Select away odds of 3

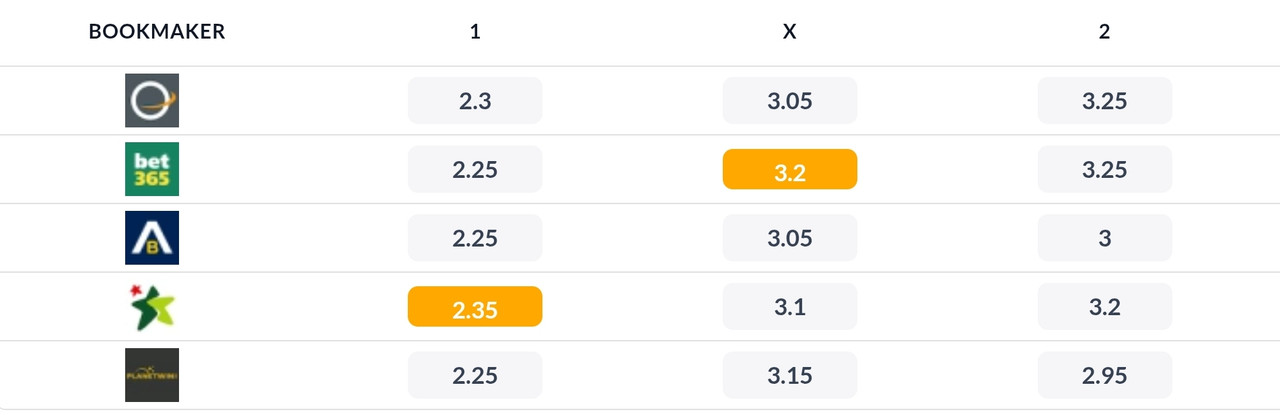click(x=1105, y=238)
